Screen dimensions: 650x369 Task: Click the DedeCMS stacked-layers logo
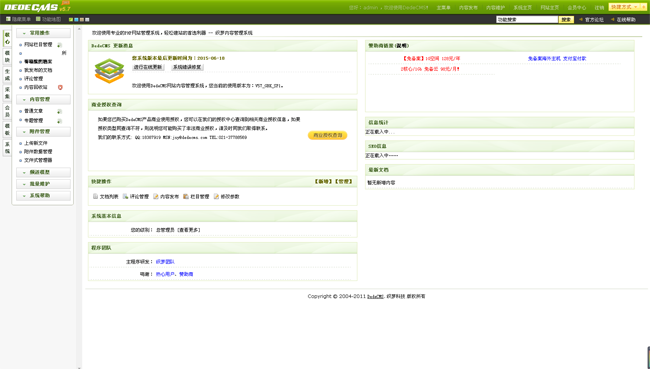(109, 71)
